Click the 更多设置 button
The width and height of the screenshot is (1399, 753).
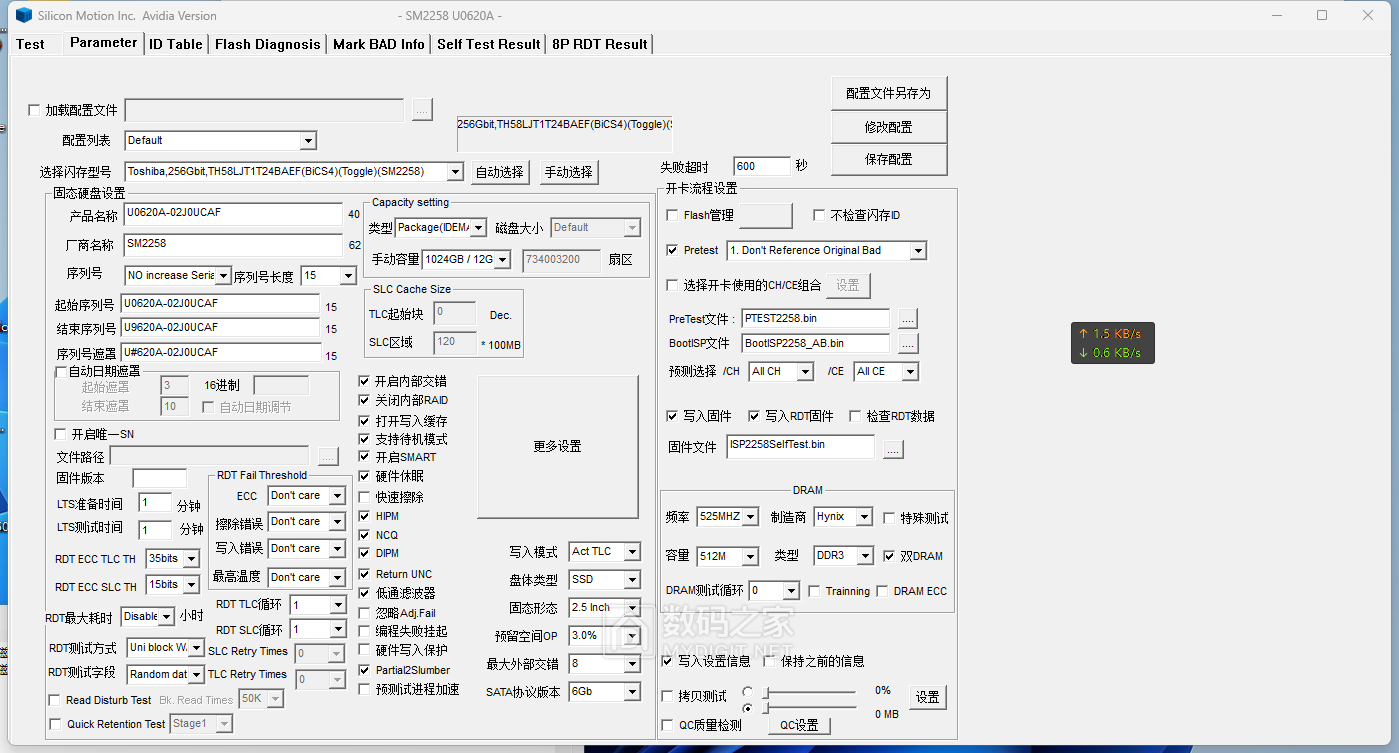[x=557, y=447]
